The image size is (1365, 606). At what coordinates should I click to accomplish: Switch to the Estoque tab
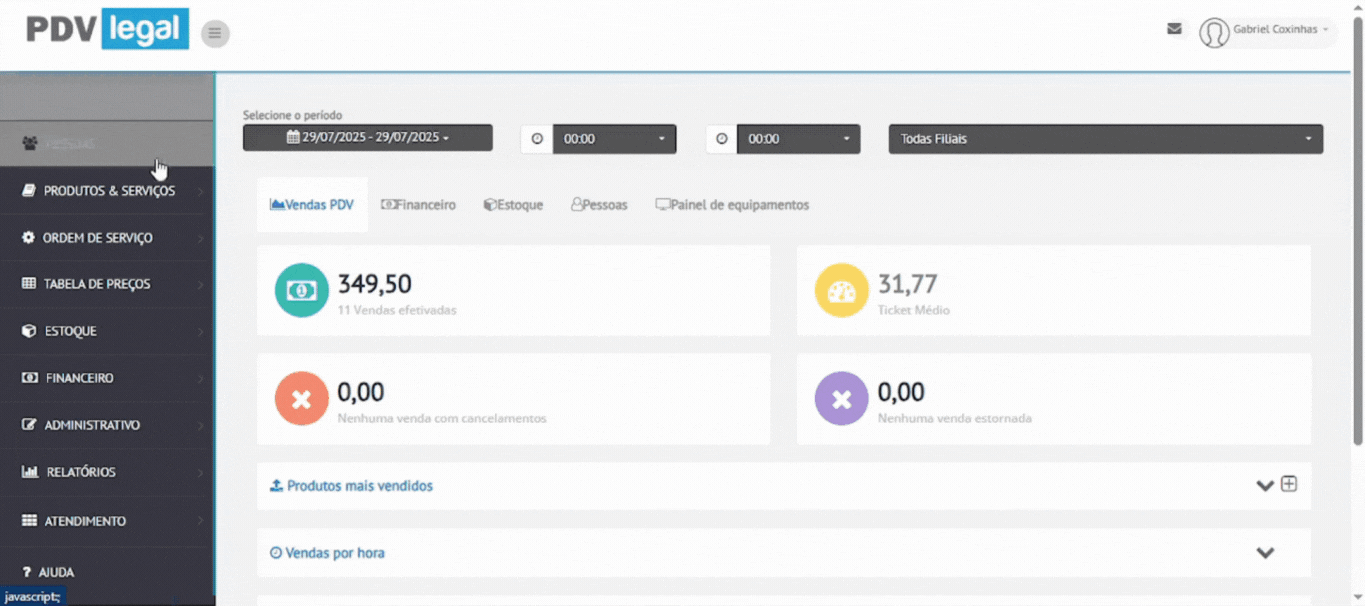[x=513, y=205]
